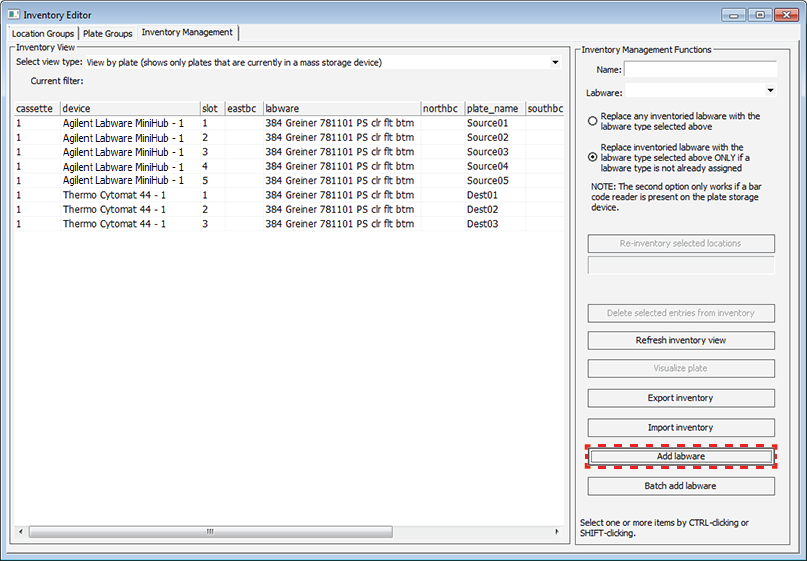Select 'ONLY if labware type not assigned' option
The image size is (807, 561).
coord(593,157)
